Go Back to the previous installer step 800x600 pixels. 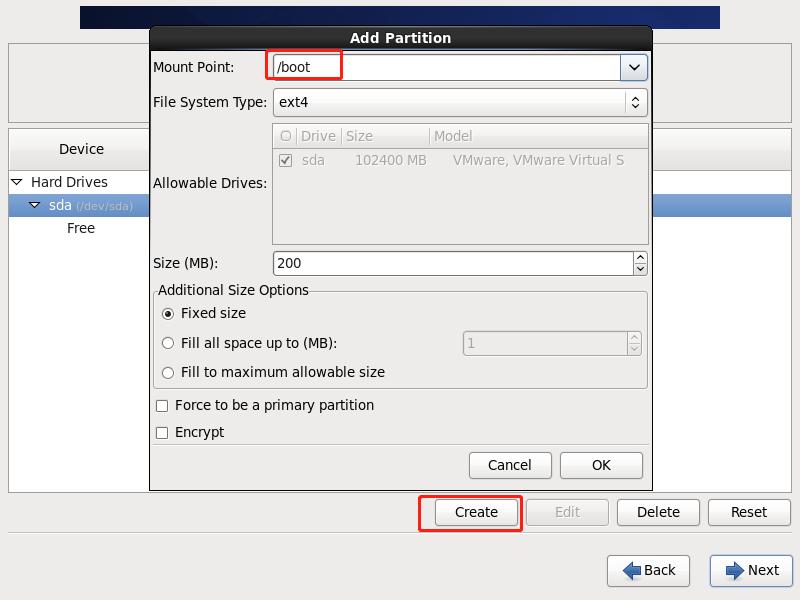coord(648,570)
